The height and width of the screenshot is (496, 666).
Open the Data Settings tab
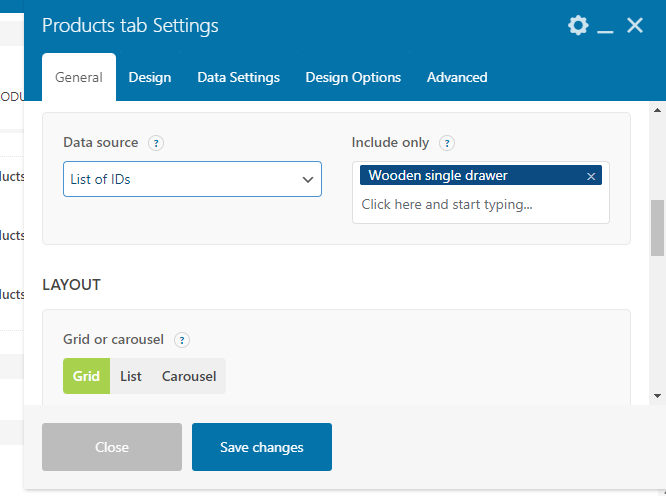[238, 77]
